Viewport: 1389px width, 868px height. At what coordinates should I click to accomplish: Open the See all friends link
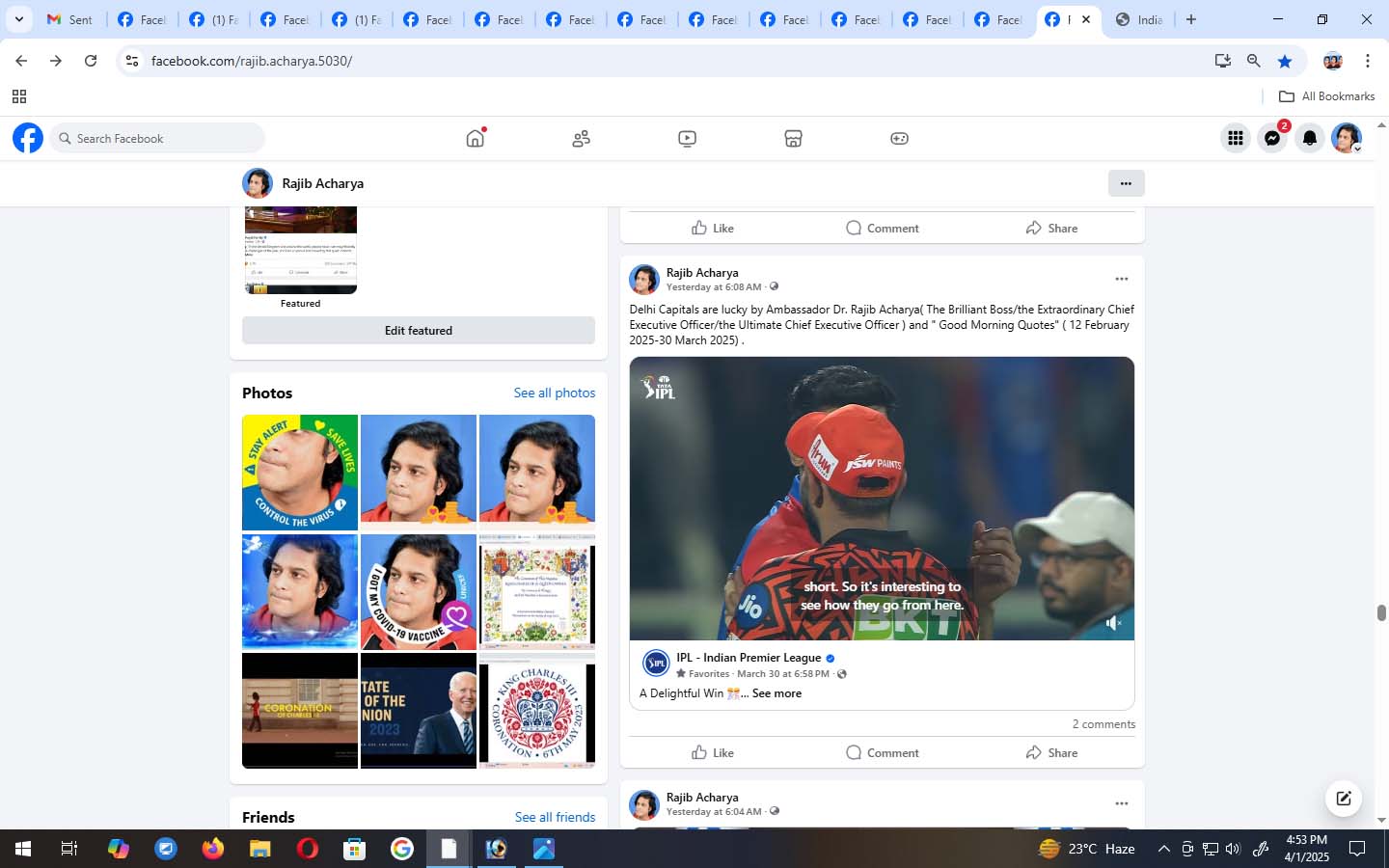tap(555, 817)
